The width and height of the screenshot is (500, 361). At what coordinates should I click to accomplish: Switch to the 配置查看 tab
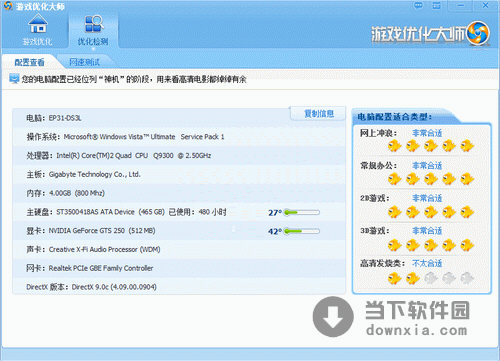pos(29,62)
